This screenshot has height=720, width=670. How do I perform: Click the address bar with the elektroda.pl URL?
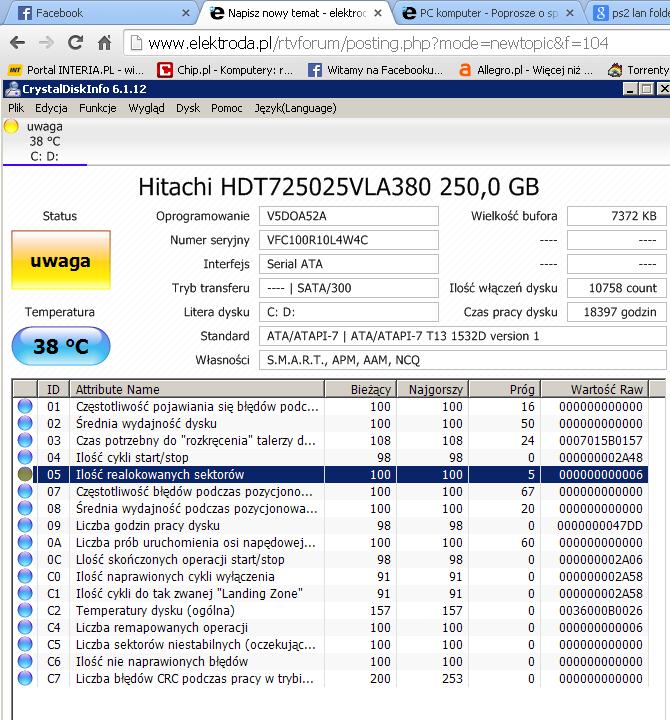point(397,43)
